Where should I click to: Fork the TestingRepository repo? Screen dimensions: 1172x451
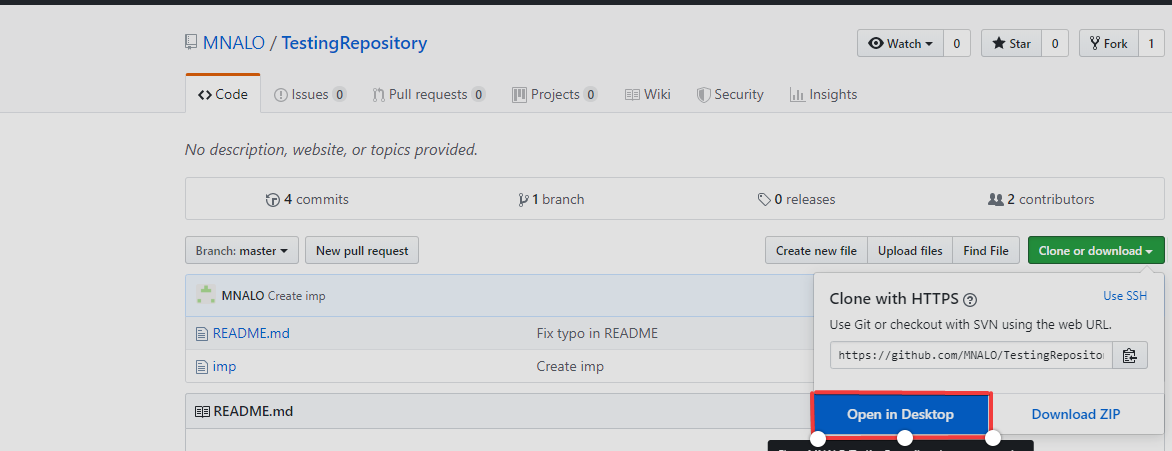1108,43
